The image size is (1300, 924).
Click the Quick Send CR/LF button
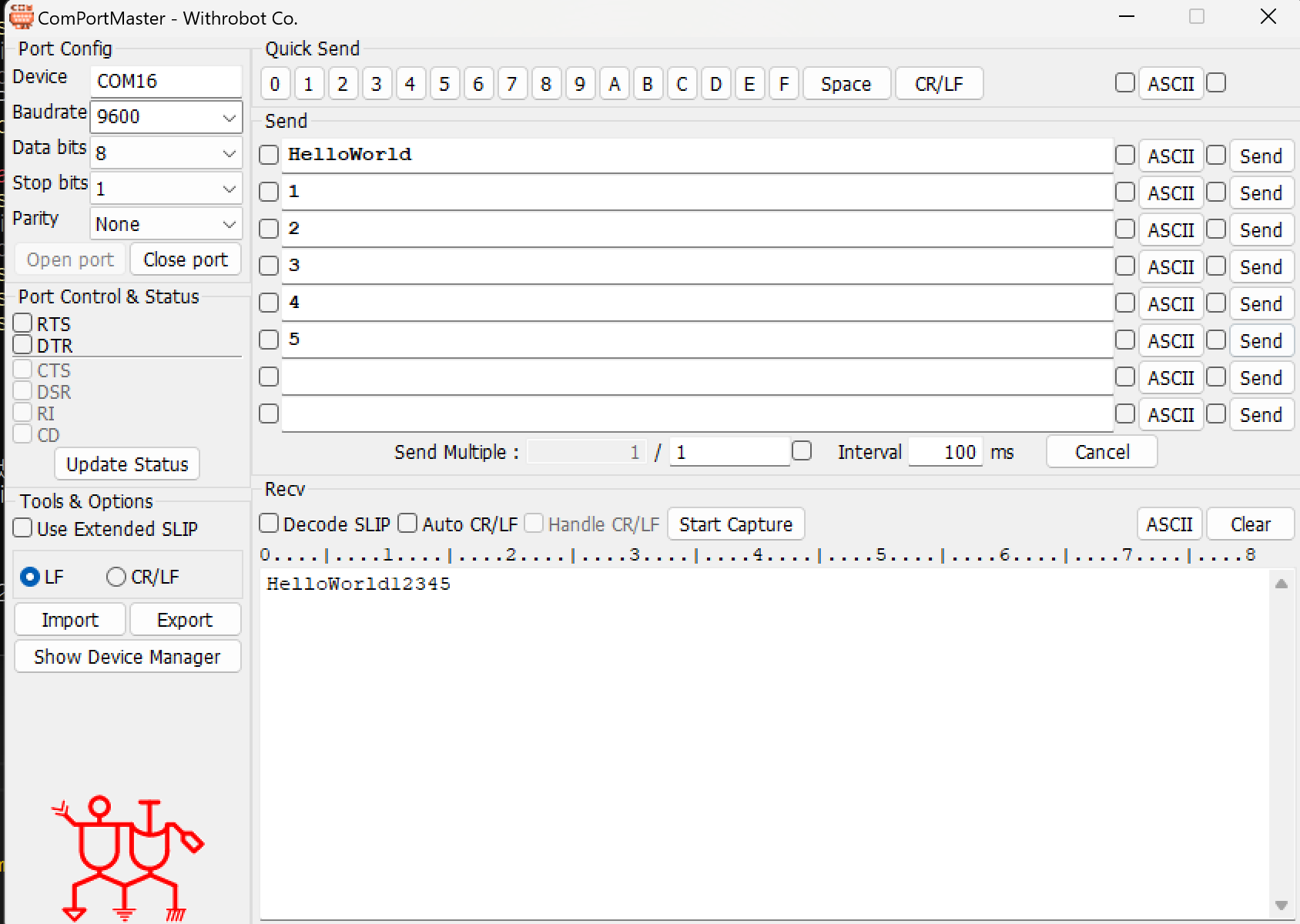(x=939, y=84)
